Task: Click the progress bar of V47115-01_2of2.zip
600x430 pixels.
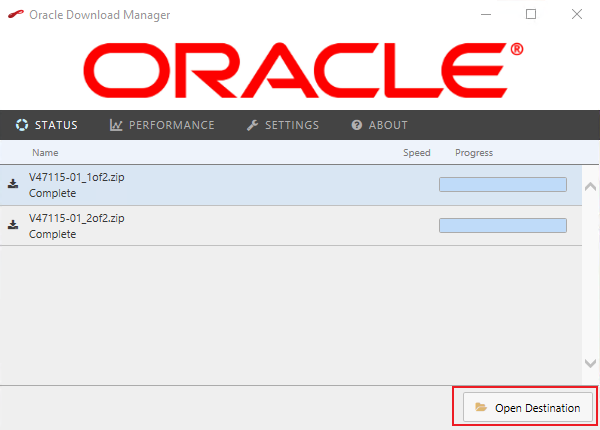Action: pyautogui.click(x=503, y=225)
